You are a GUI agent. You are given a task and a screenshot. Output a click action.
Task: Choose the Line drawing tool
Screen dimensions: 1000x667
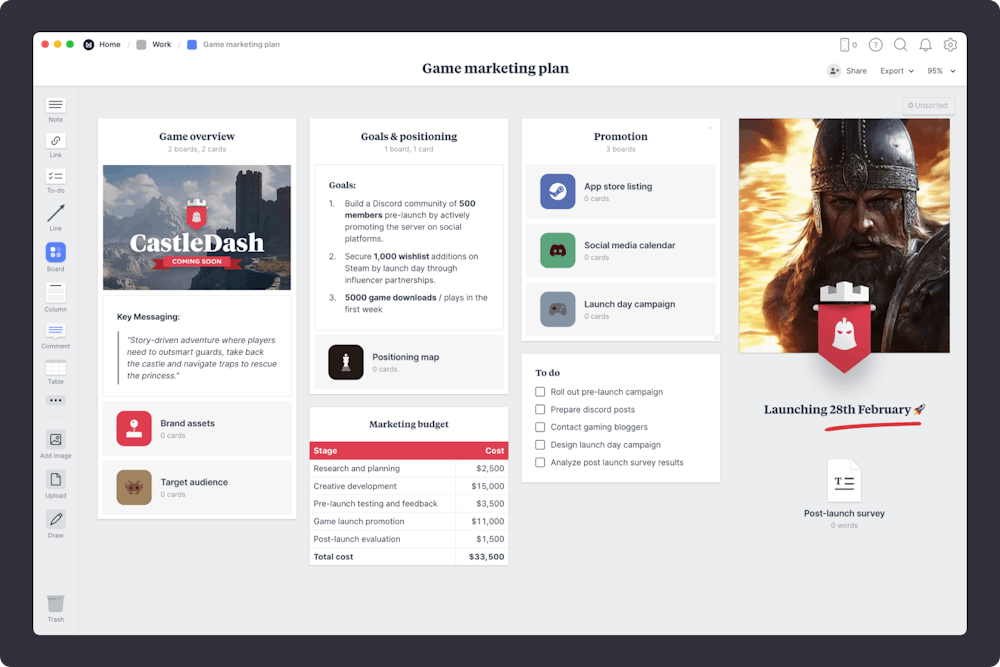[x=55, y=215]
